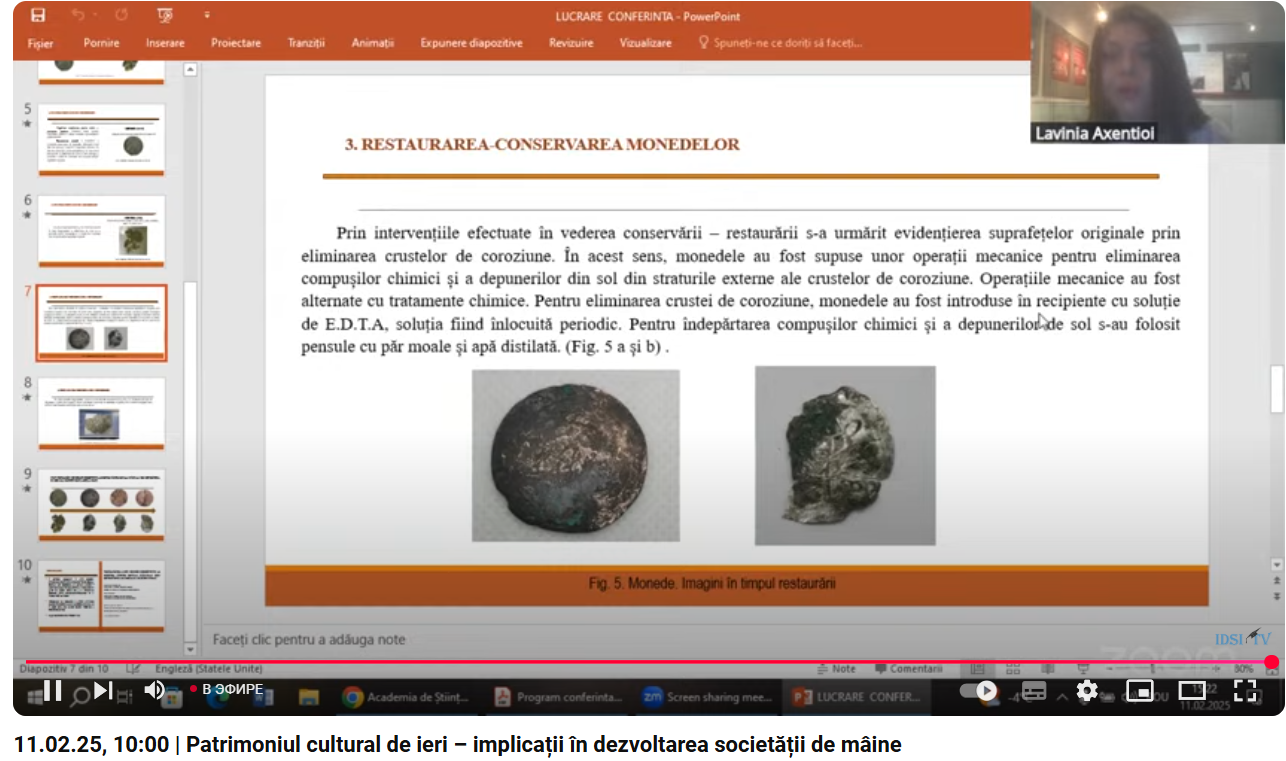Viewport: 1286px width, 761px height.
Task: Select slide 5 thumbnail
Action: [x=101, y=140]
